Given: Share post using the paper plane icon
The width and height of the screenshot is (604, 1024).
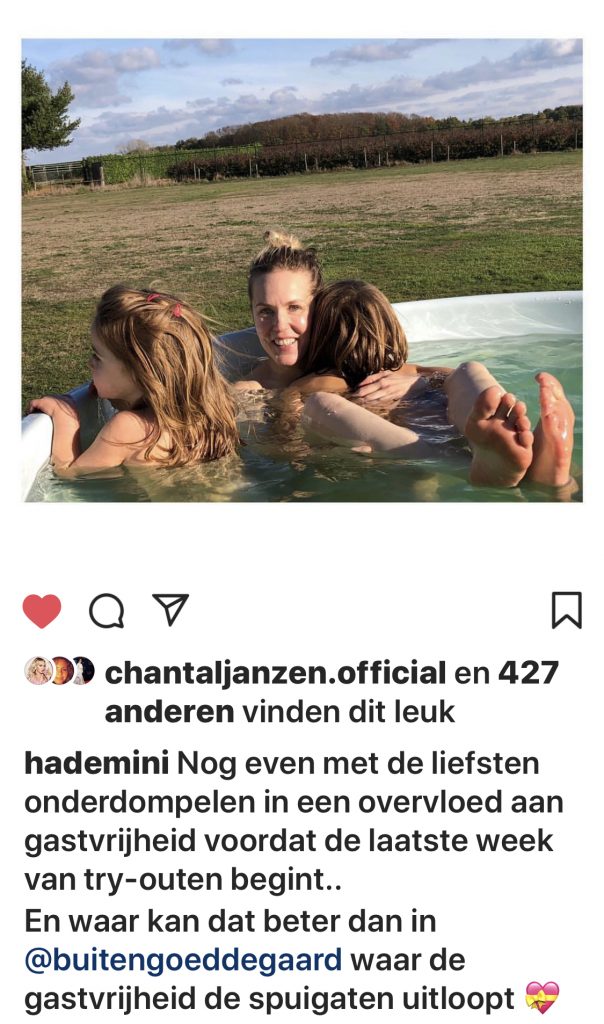Looking at the screenshot, I should point(170,609).
